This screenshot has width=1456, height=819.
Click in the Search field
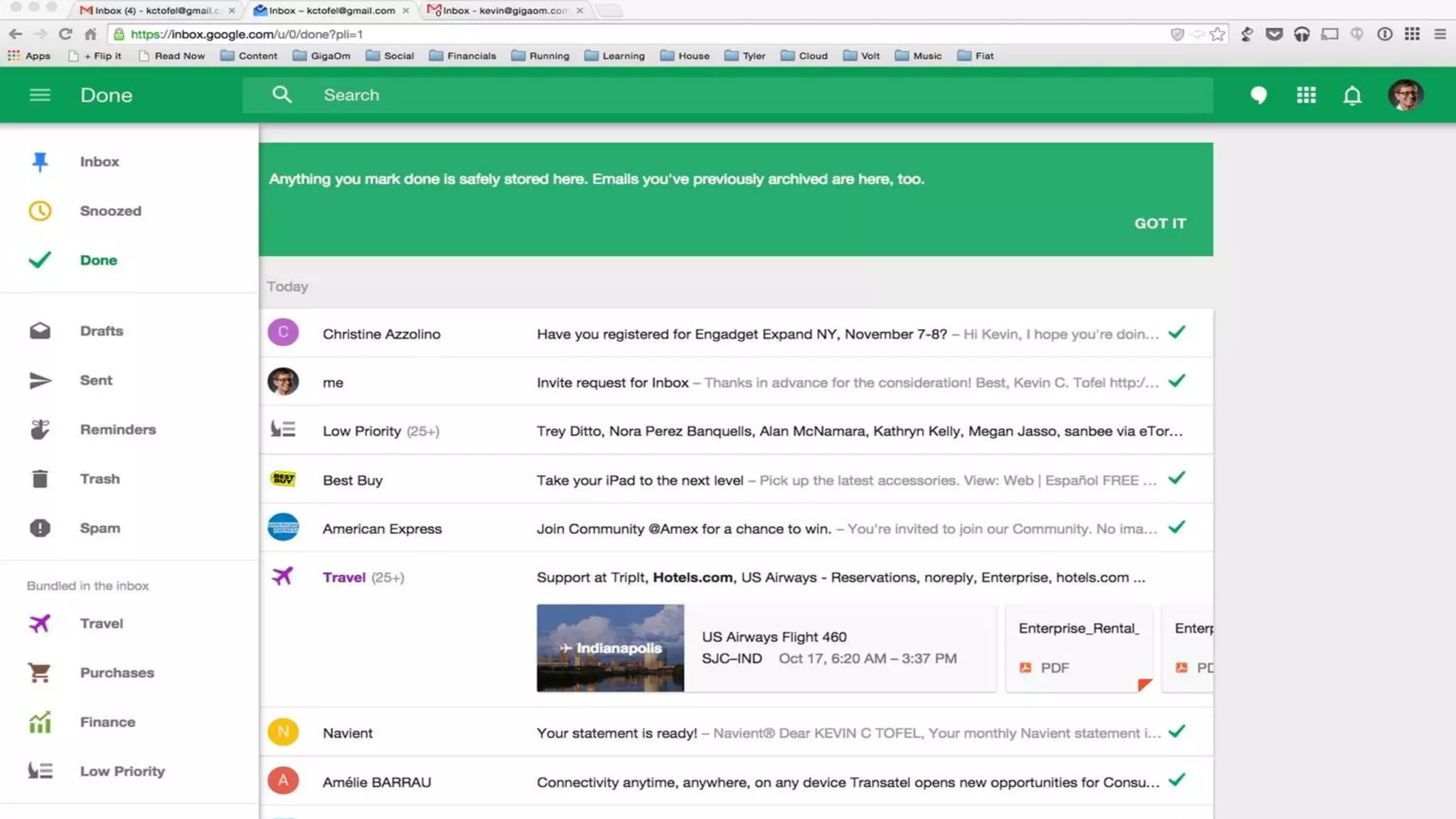728,95
